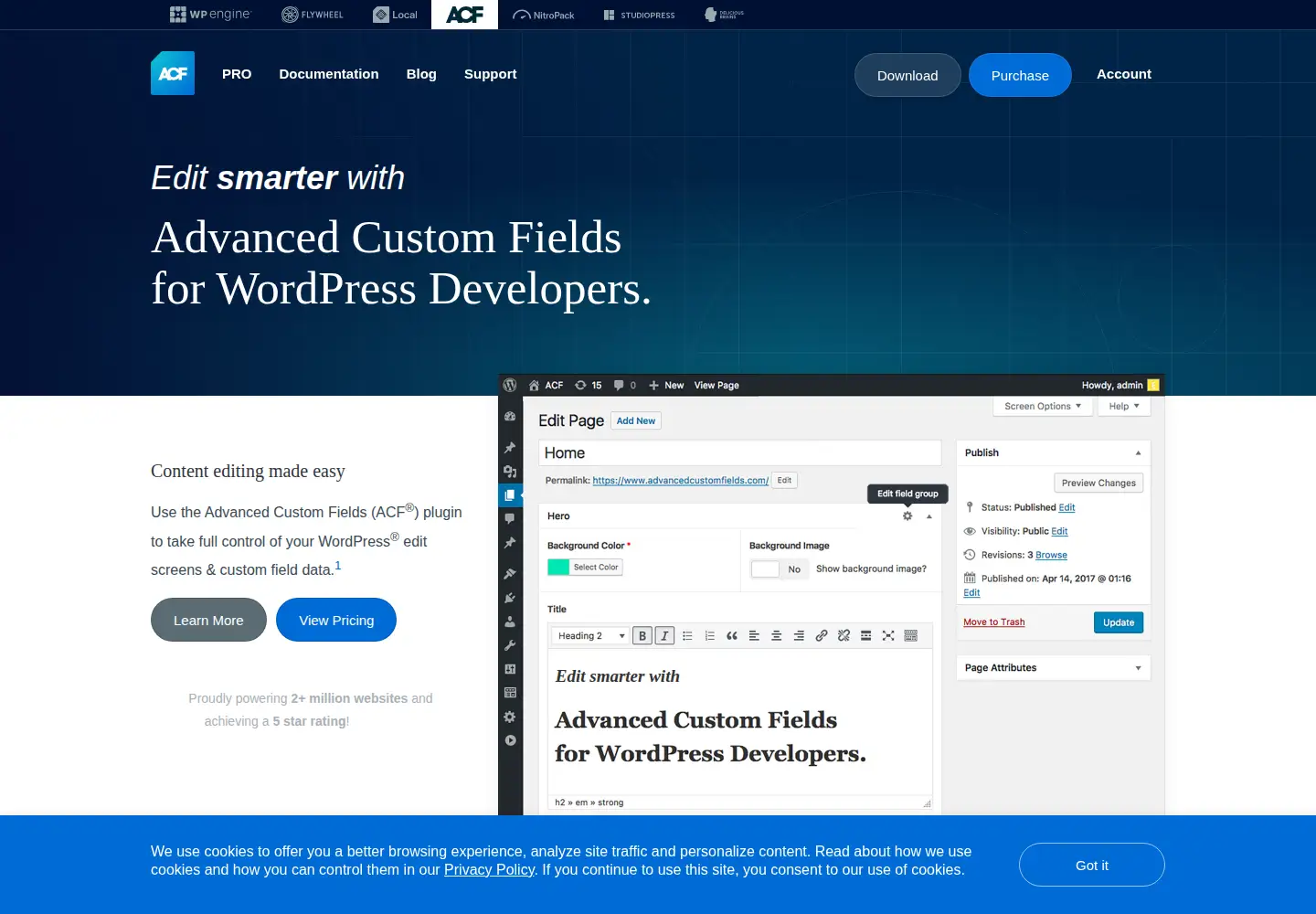The height and width of the screenshot is (914, 1316).
Task: Click View Page in the admin bar
Action: click(x=716, y=386)
